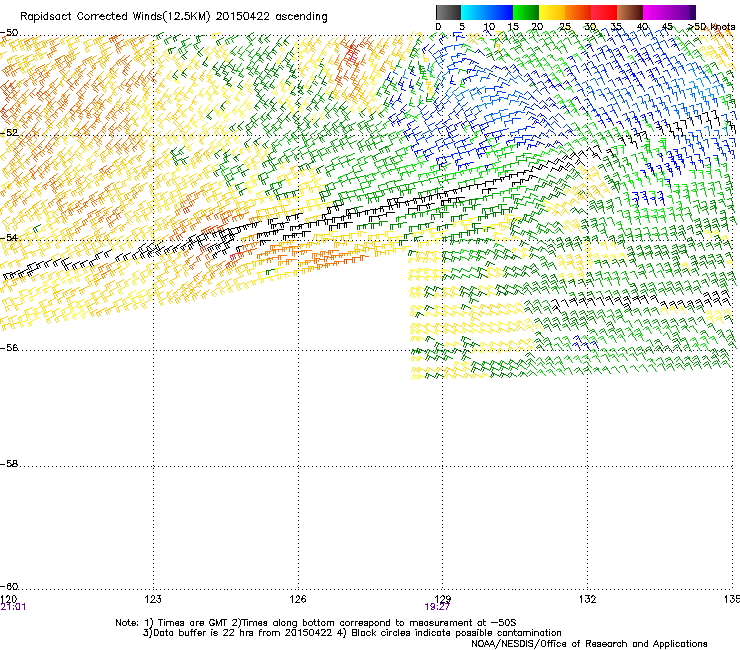Click the 'Rapidscat Corrected Winds(12.5KM)' title text
The width and height of the screenshot is (740, 650).
coord(115,17)
